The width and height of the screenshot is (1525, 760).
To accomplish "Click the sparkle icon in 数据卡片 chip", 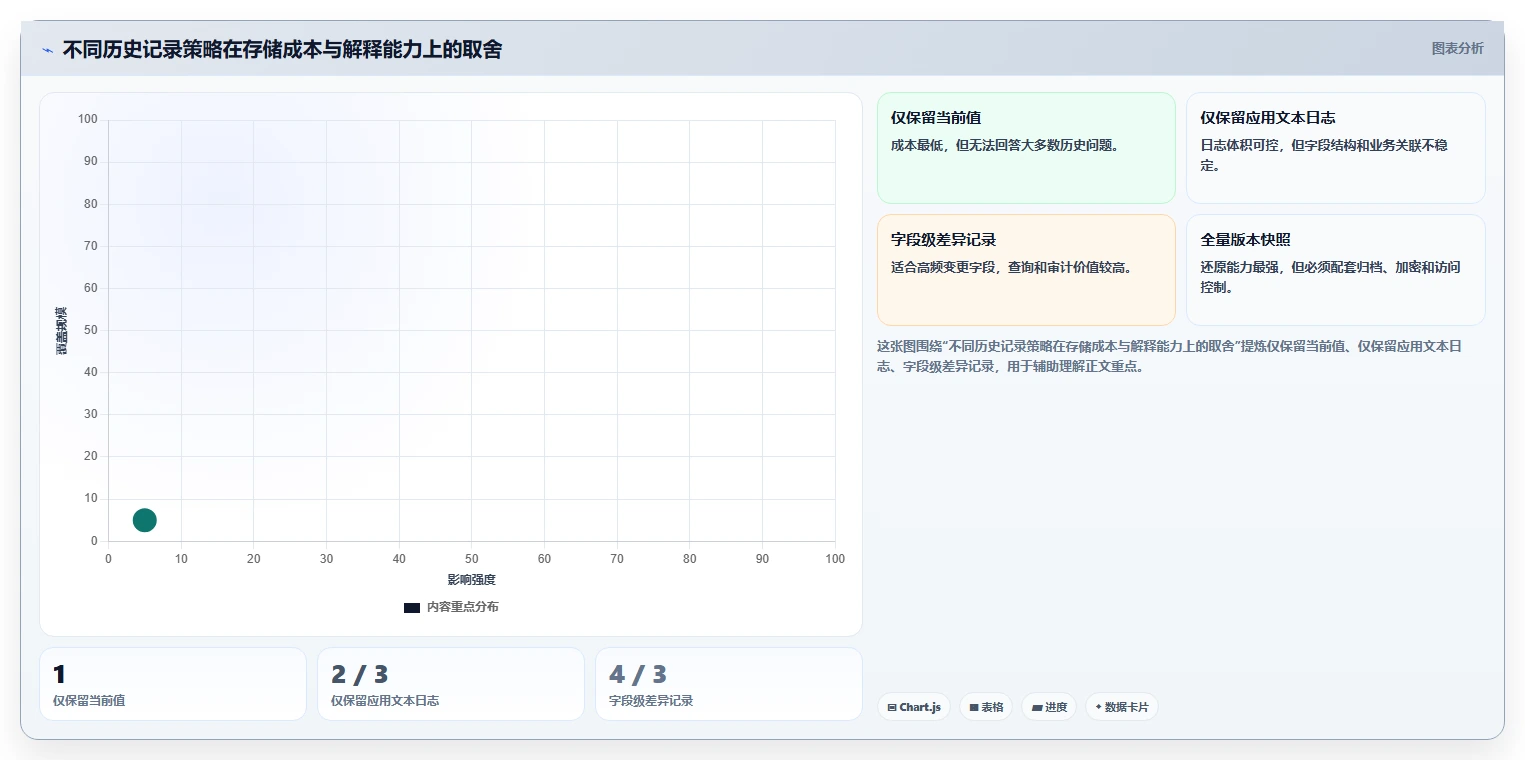I will pos(1099,707).
